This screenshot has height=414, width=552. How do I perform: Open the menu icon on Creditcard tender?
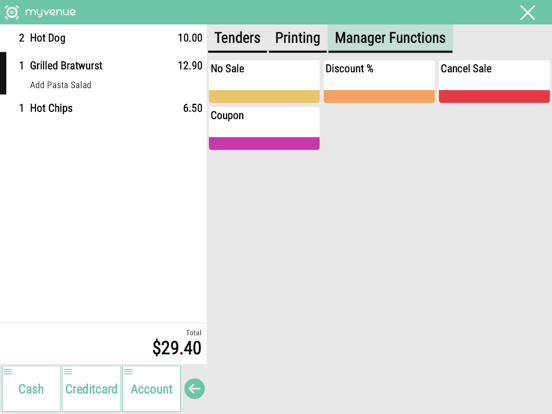68,371
